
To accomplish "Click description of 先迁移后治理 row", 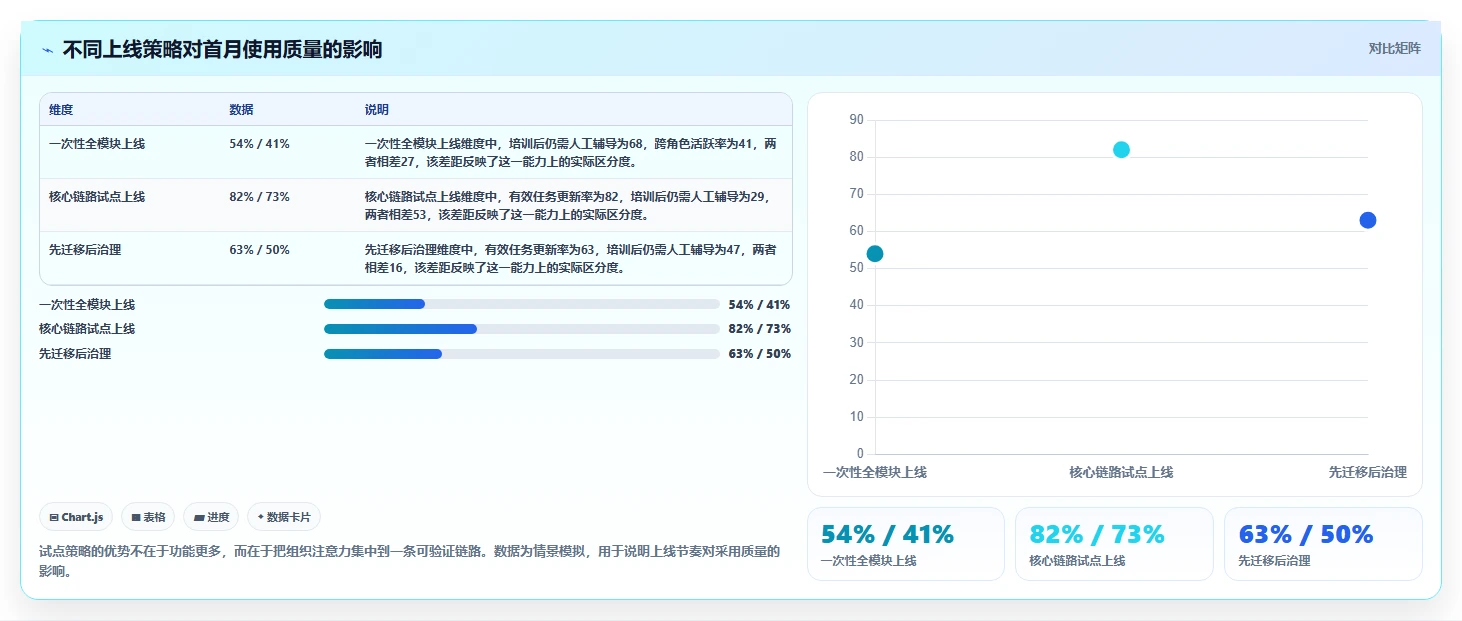I will click(571, 258).
